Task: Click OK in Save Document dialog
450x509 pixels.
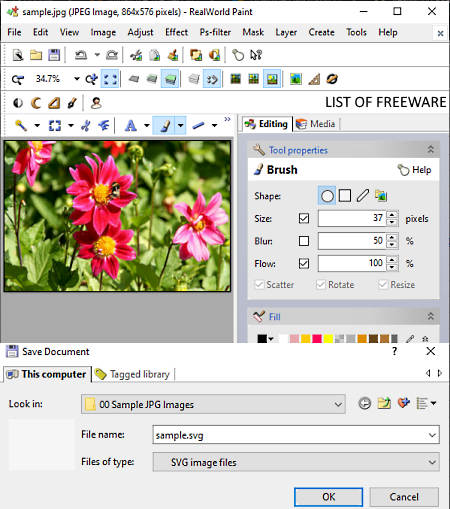Action: [x=328, y=497]
